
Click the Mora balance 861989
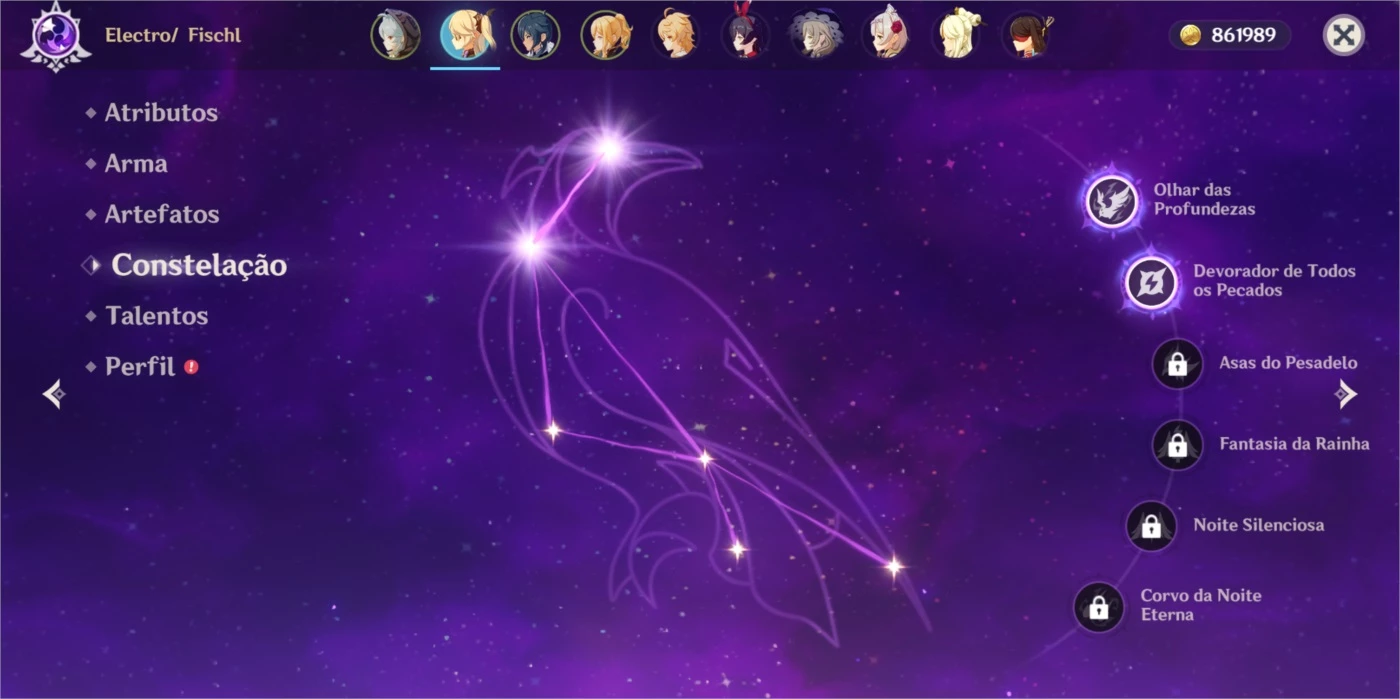click(1243, 36)
